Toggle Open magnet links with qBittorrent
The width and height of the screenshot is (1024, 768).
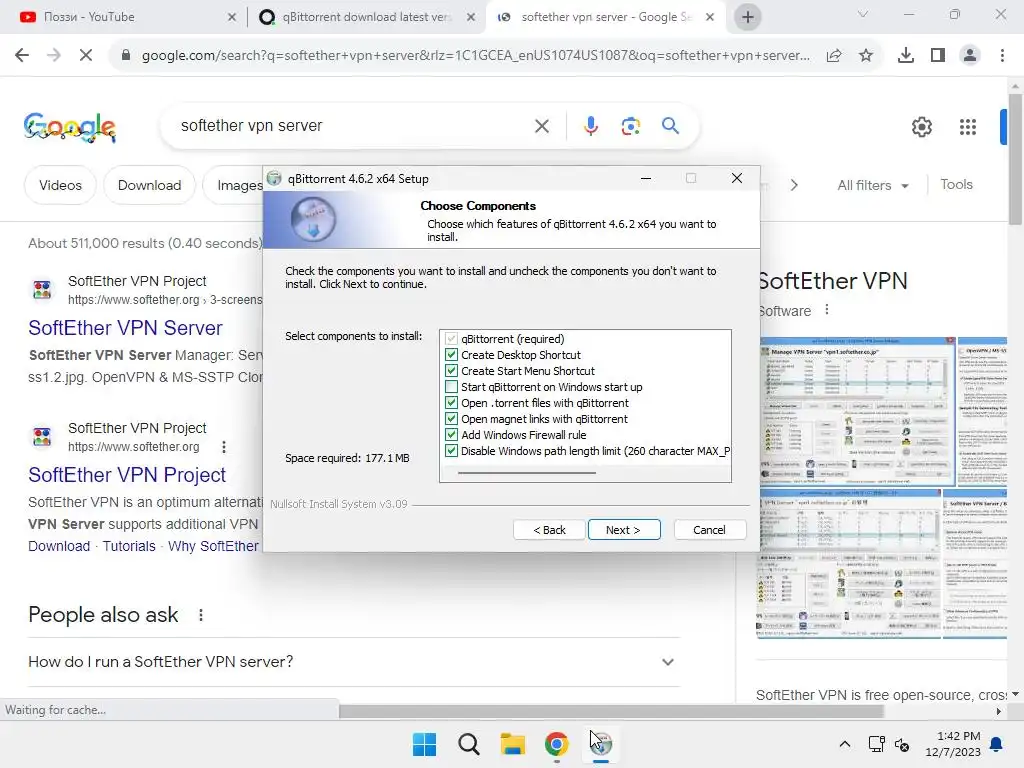(x=451, y=419)
